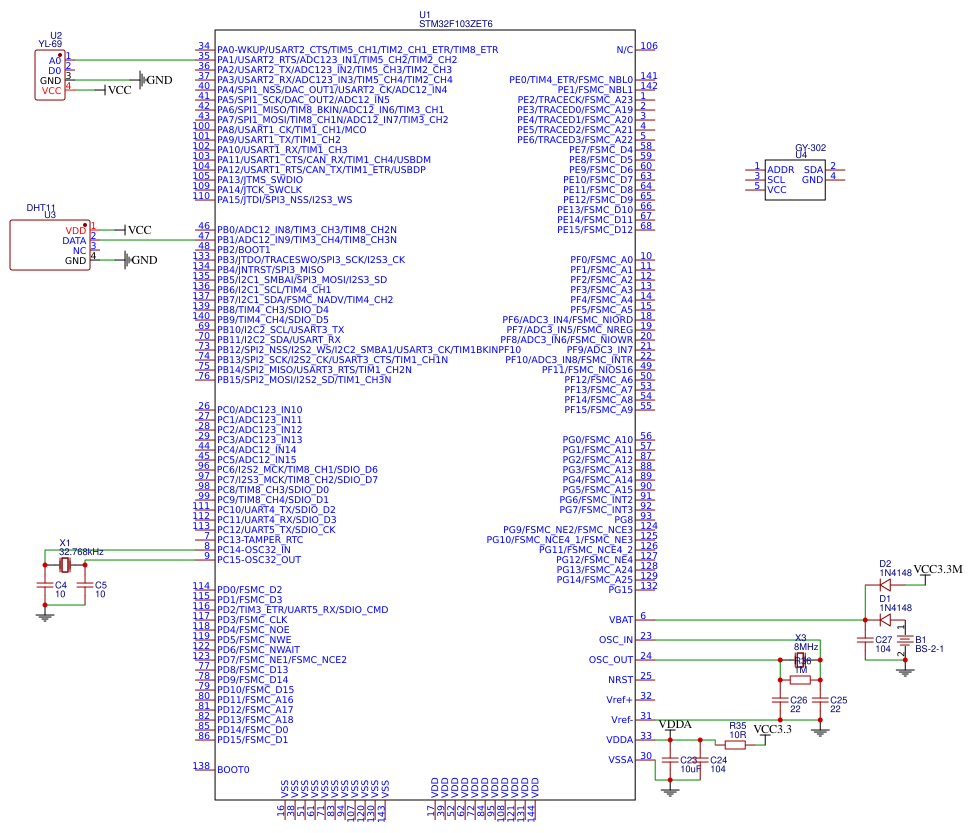Image resolution: width=975 pixels, height=833 pixels.
Task: Click the C27 104 capacitor symbol
Action: [865, 640]
